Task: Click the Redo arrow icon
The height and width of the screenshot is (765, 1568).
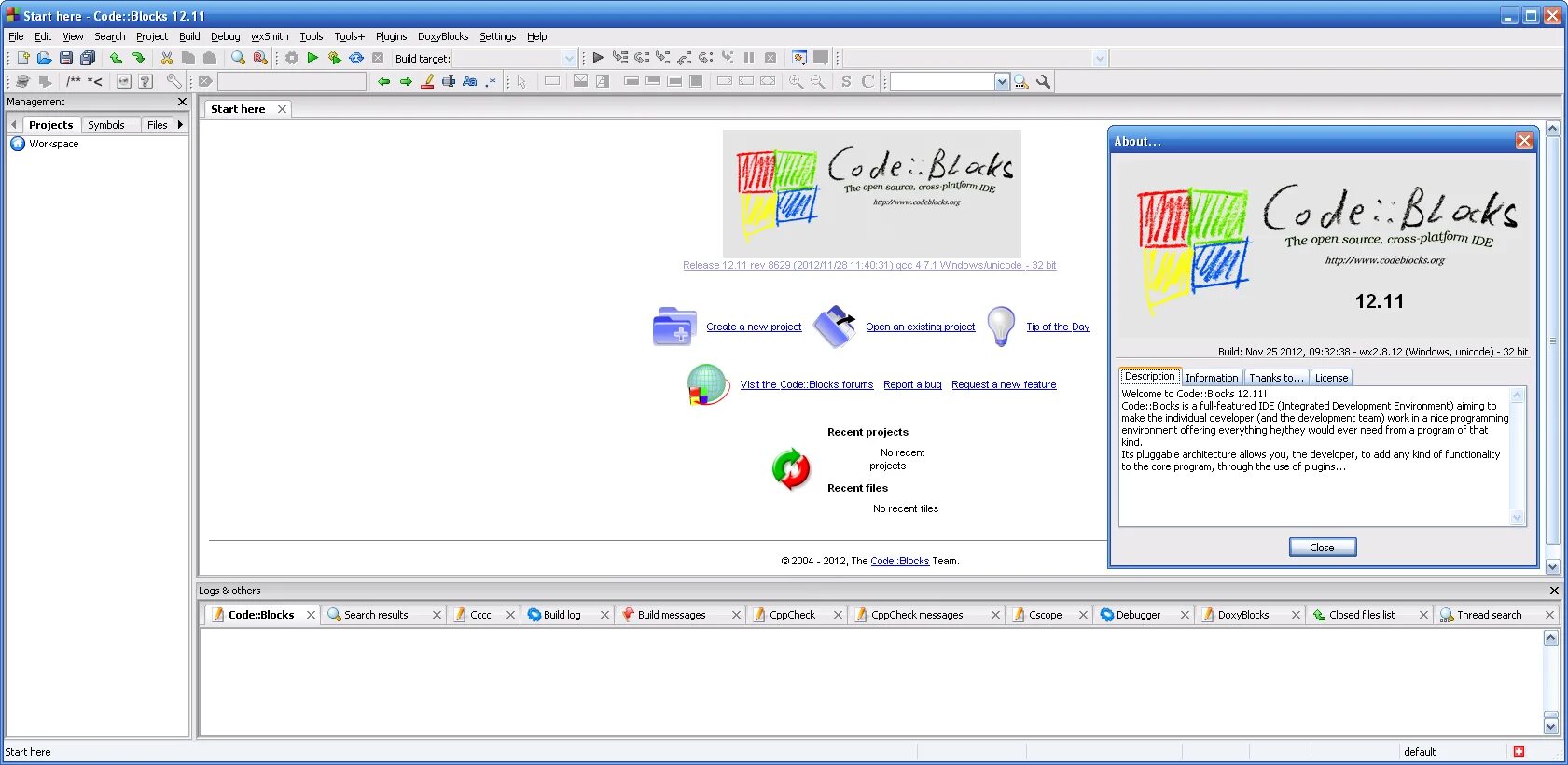Action: pyautogui.click(x=138, y=58)
